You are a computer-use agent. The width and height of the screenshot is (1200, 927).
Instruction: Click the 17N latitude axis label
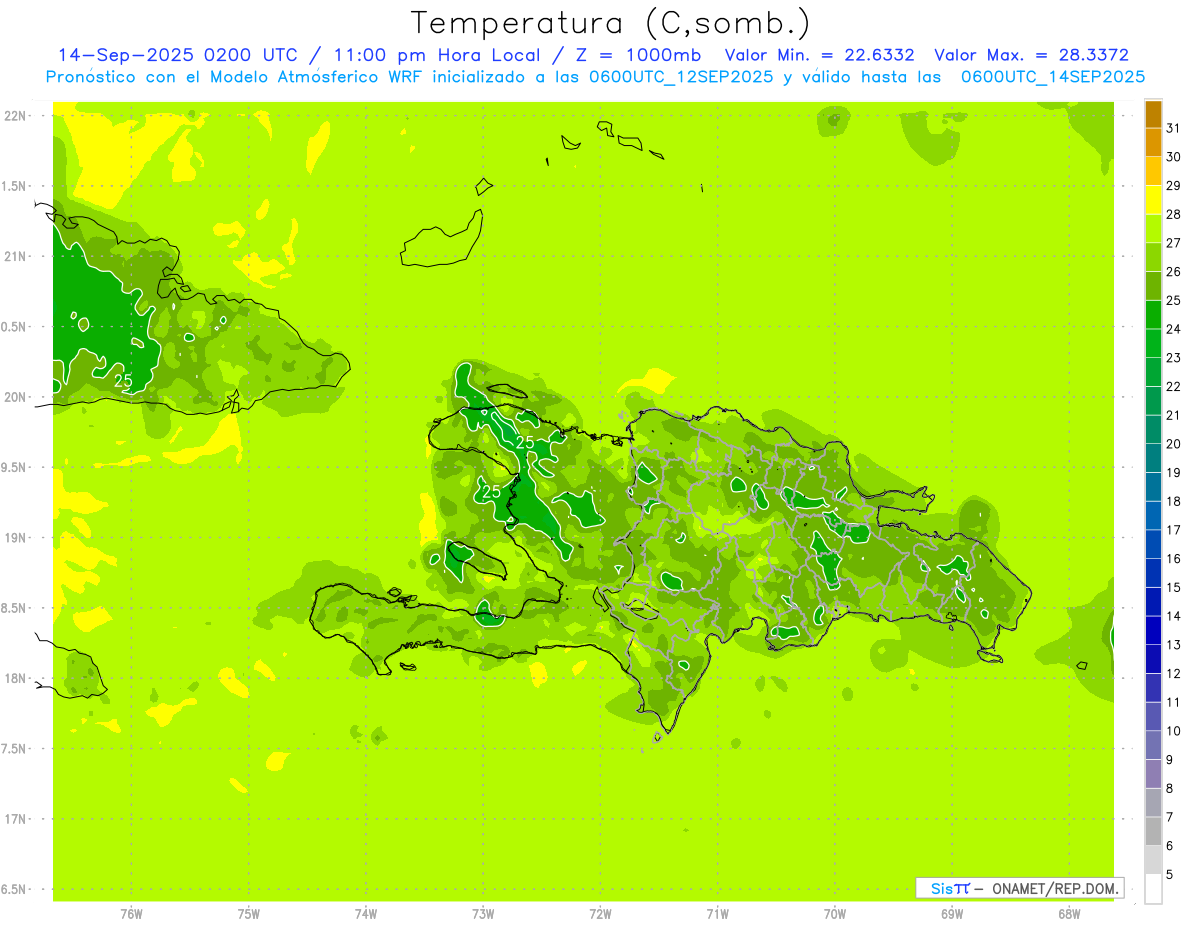coord(14,819)
